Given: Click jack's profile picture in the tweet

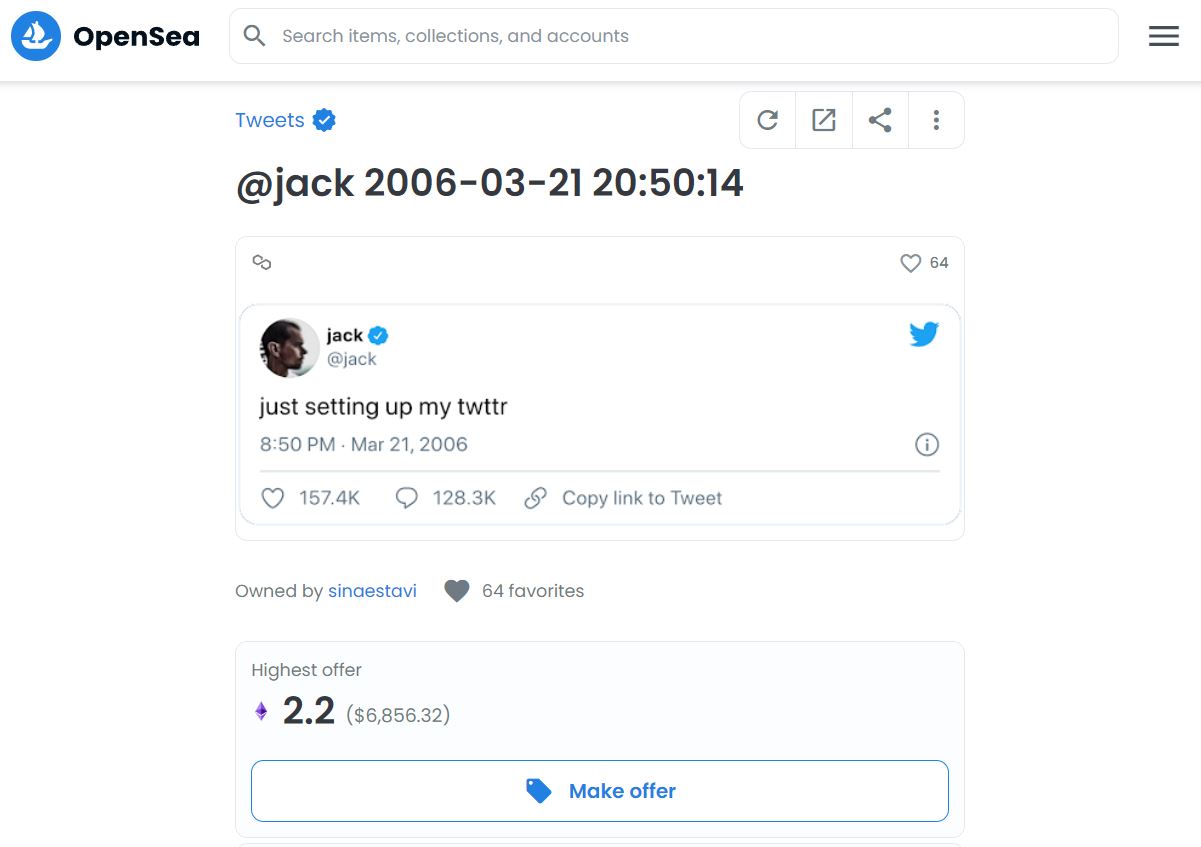Looking at the screenshot, I should tap(290, 348).
